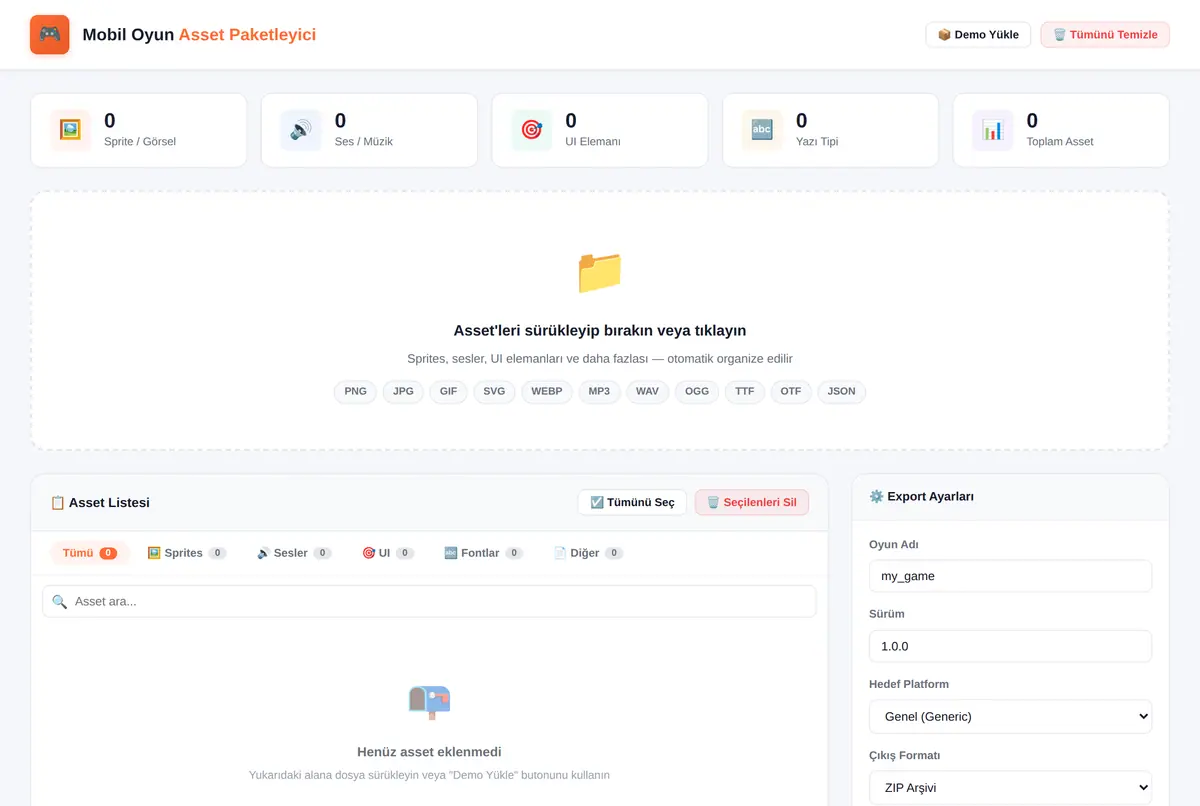Screen dimensions: 1200x806
Task: Click the WEBP format chip
Action: click(x=547, y=391)
